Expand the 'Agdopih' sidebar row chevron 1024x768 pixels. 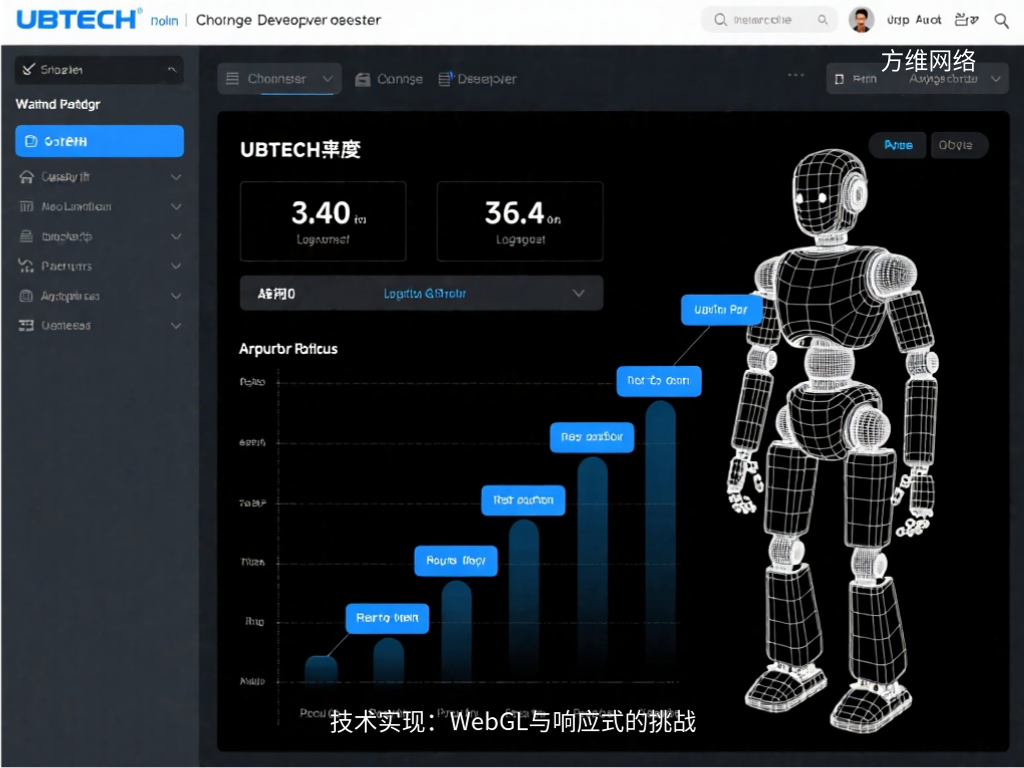click(176, 296)
